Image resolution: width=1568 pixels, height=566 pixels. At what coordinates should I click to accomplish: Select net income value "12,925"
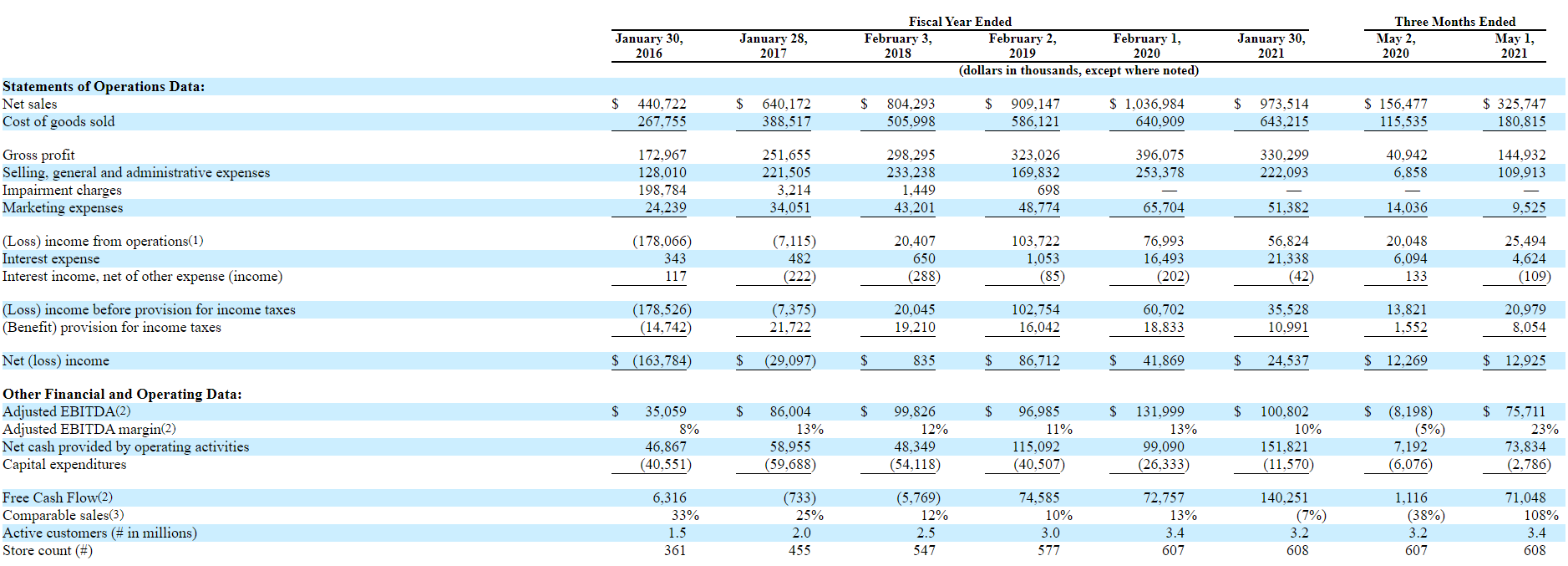click(1525, 360)
